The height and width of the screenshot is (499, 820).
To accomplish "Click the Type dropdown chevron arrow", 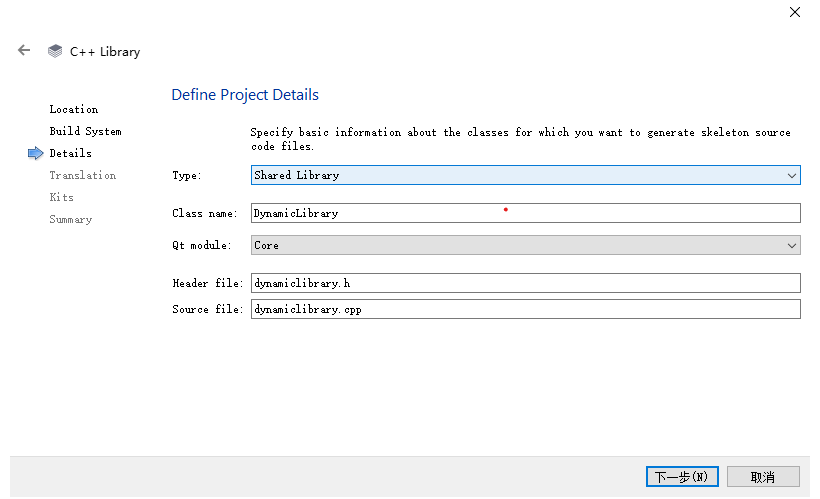I will point(792,175).
